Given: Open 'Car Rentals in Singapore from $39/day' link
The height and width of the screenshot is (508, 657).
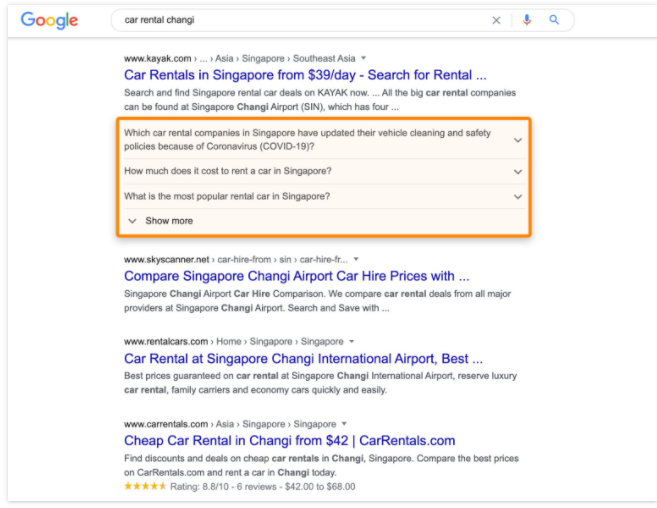Looking at the screenshot, I should click(x=305, y=75).
